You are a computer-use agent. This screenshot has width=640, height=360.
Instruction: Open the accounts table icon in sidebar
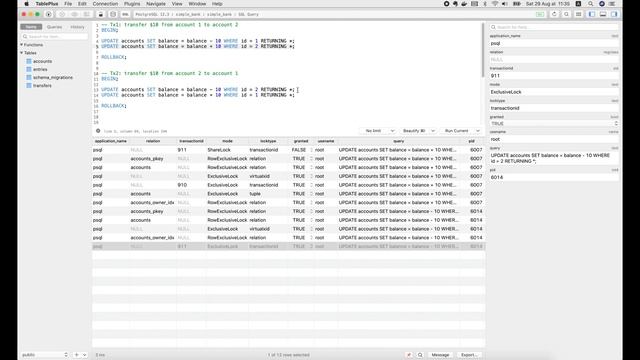point(29,61)
